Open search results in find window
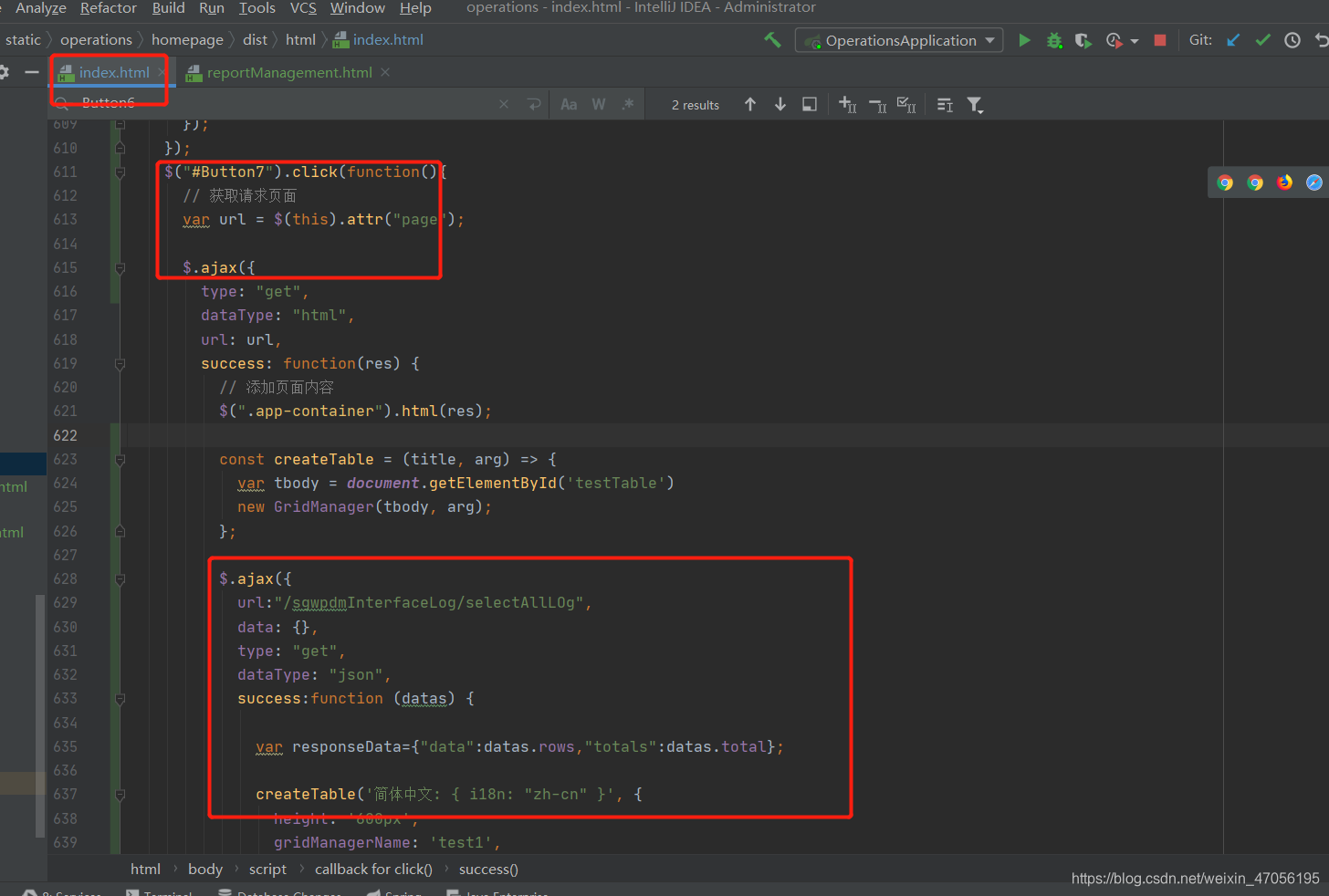This screenshot has width=1329, height=896. tap(810, 105)
